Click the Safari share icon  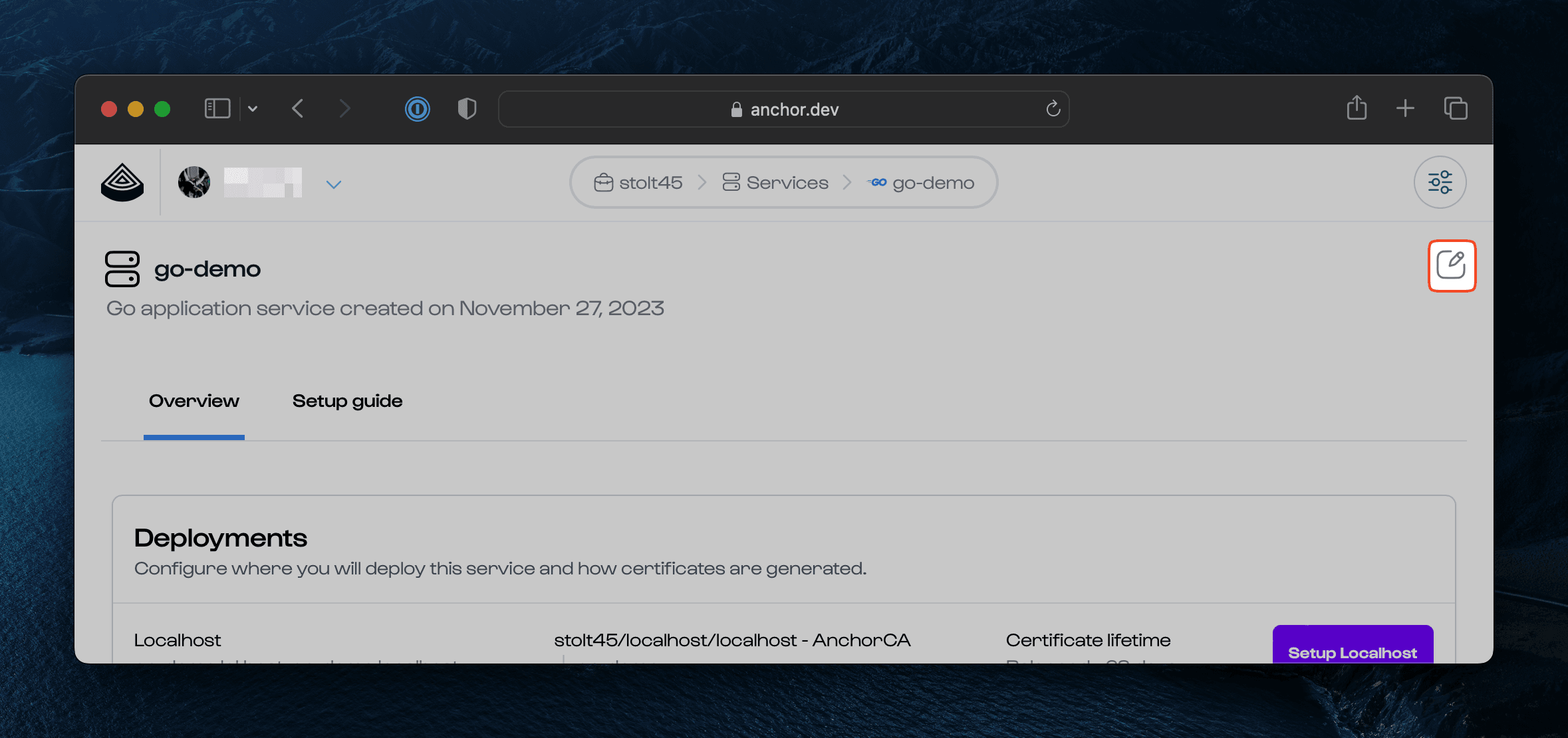point(1357,108)
